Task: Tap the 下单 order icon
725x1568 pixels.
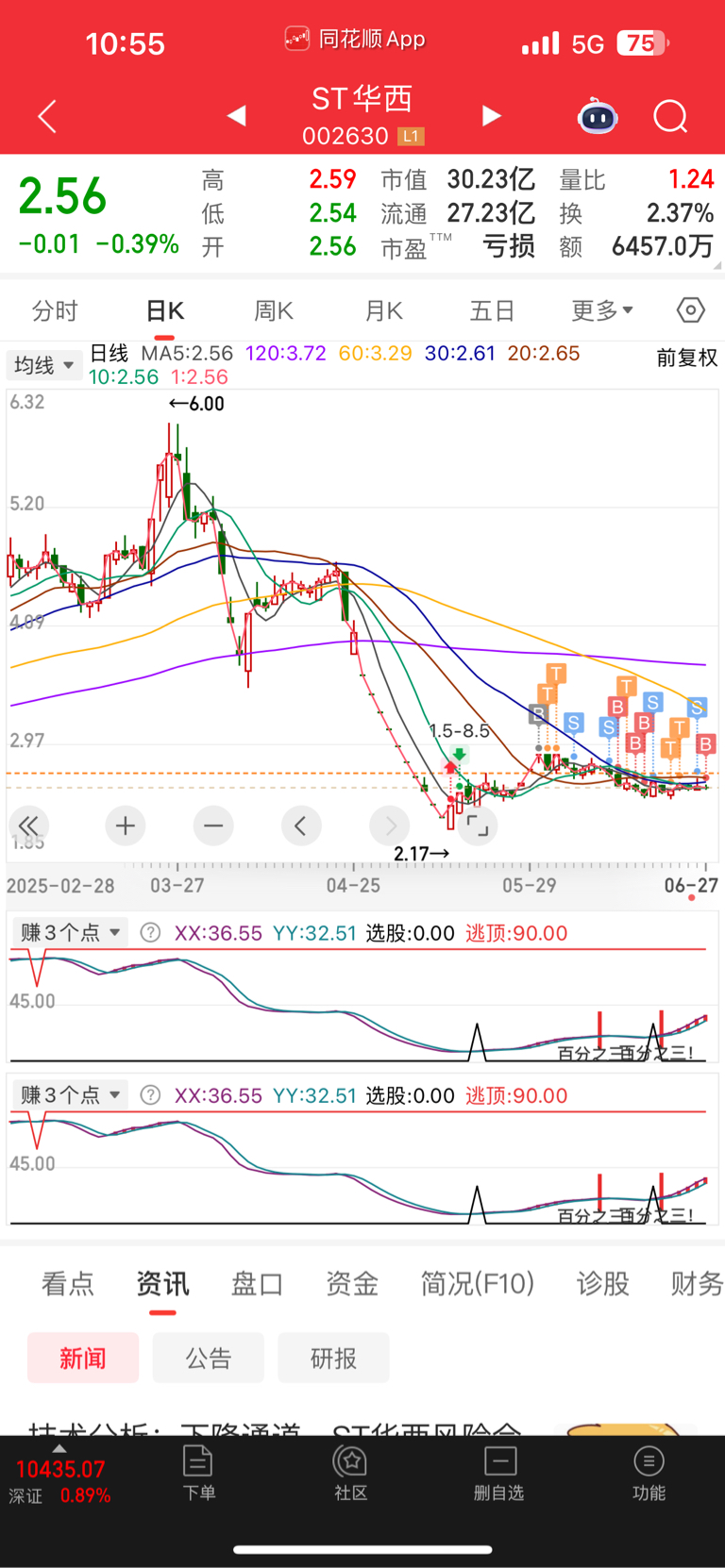Action: tap(198, 1472)
